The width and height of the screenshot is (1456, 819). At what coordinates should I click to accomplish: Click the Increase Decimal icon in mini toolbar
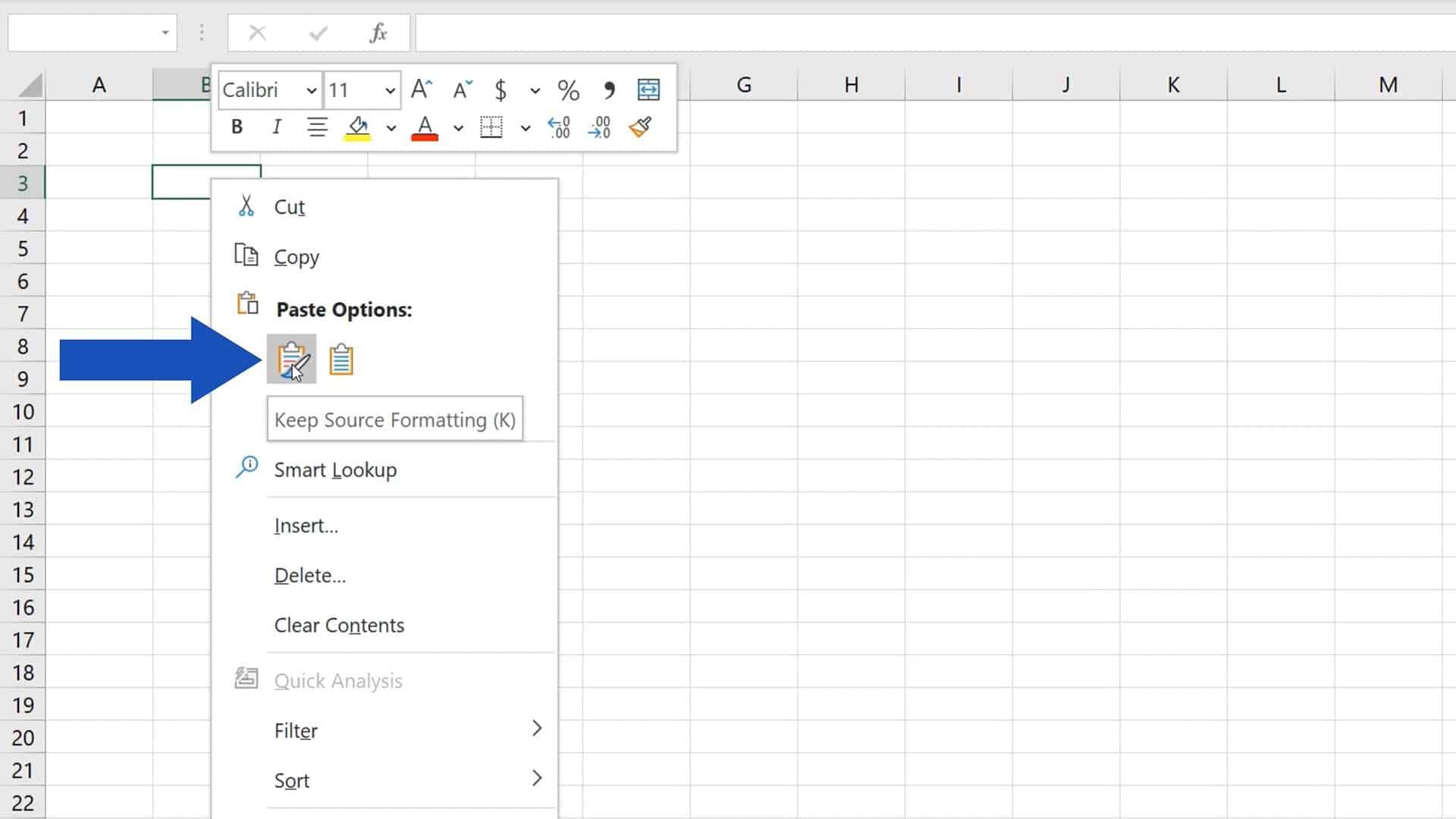pos(557,127)
